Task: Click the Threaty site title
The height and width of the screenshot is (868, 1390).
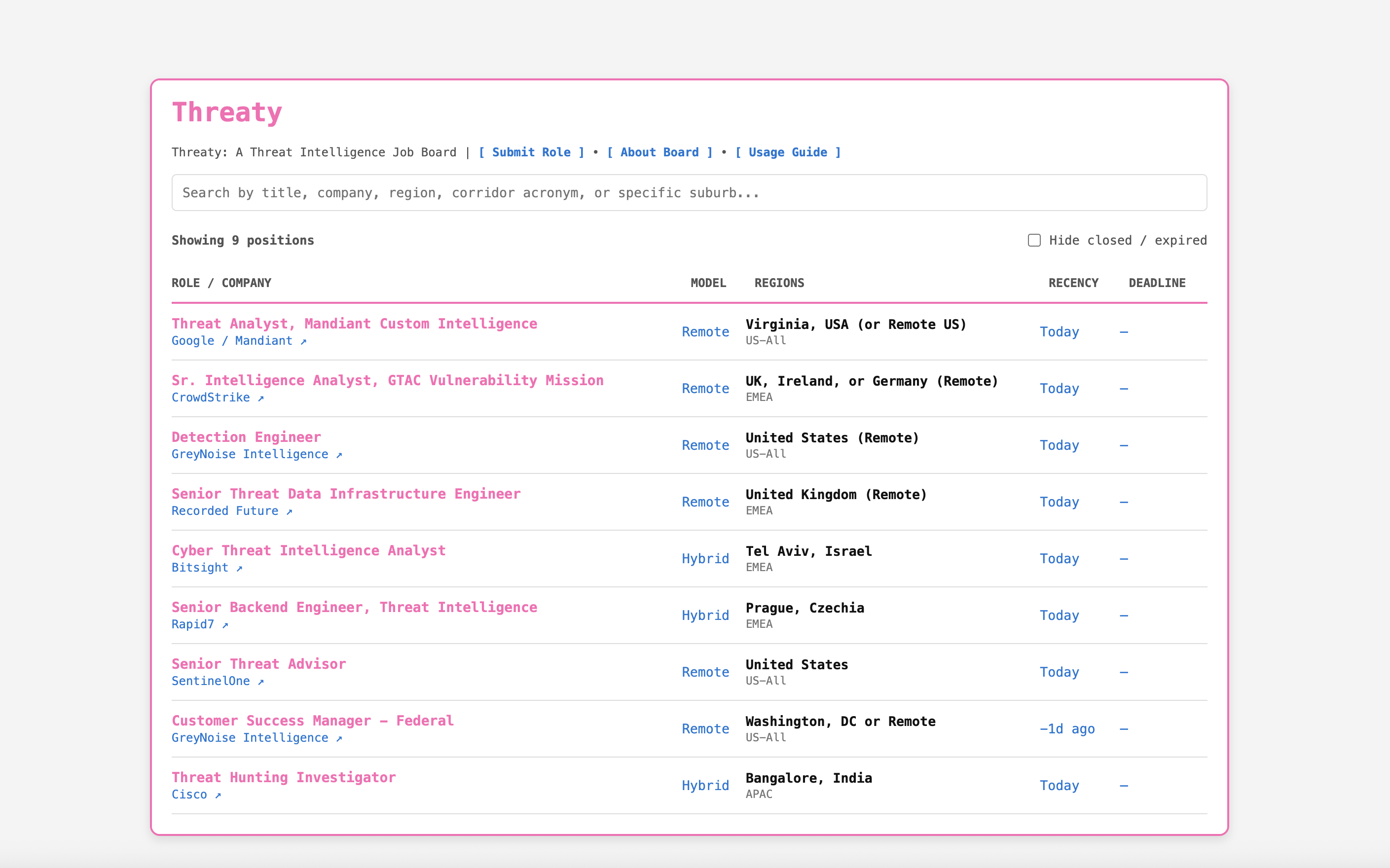Action: click(x=227, y=112)
